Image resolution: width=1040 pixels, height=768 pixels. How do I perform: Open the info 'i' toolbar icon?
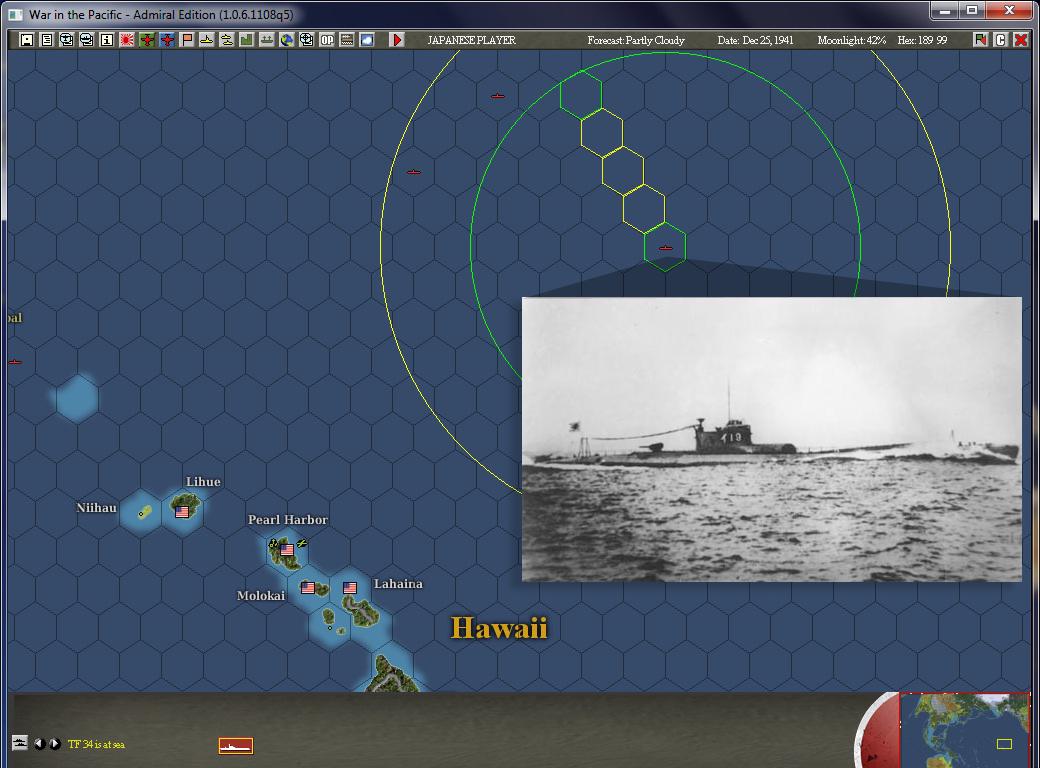[x=106, y=40]
